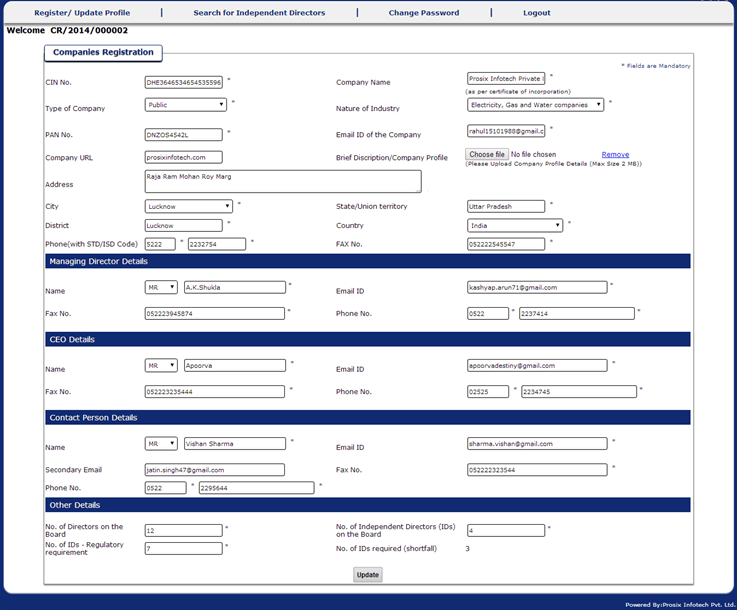
Task: Open the Change Password page
Action: point(423,13)
